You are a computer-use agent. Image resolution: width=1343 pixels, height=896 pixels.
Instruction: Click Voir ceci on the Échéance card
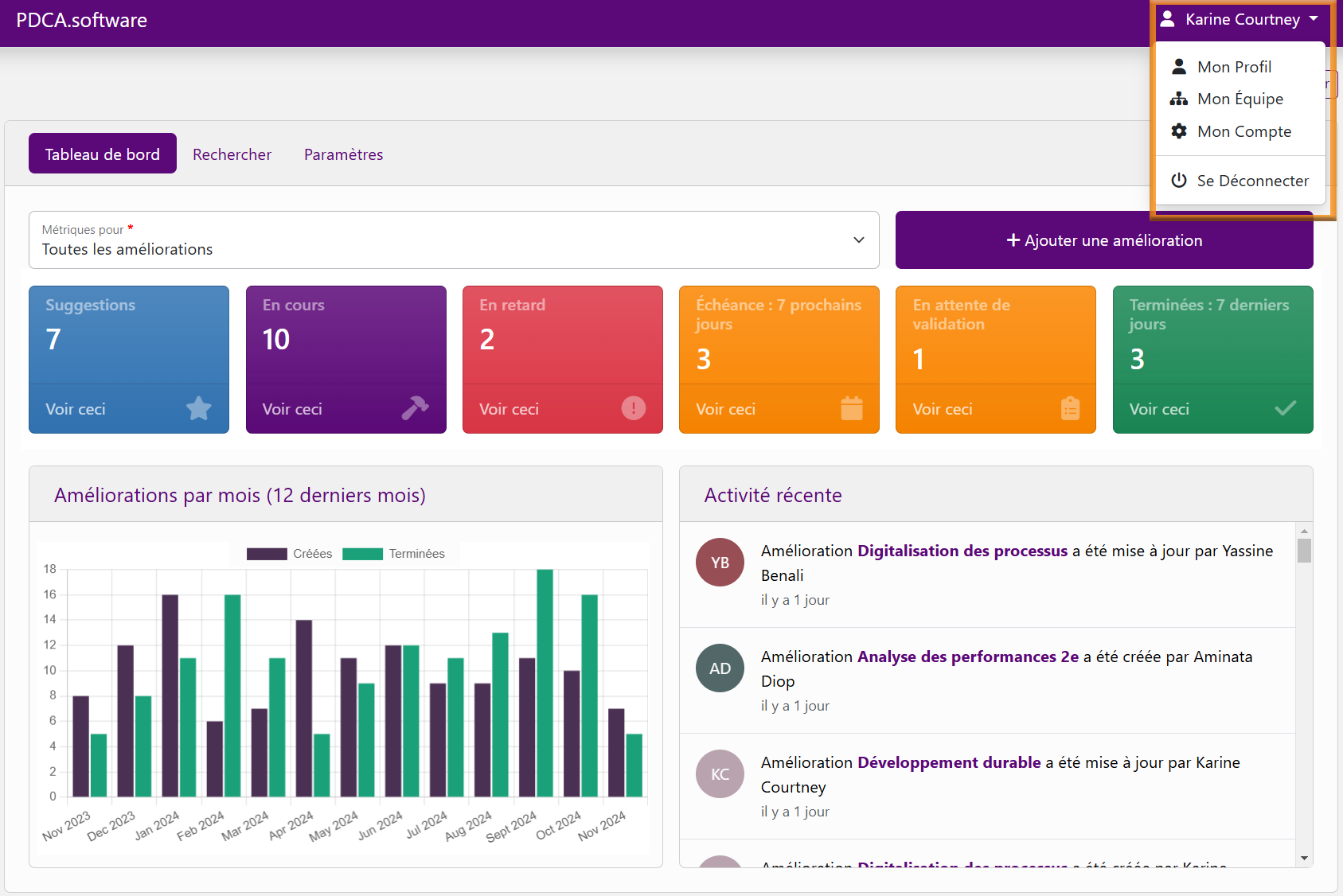click(726, 409)
